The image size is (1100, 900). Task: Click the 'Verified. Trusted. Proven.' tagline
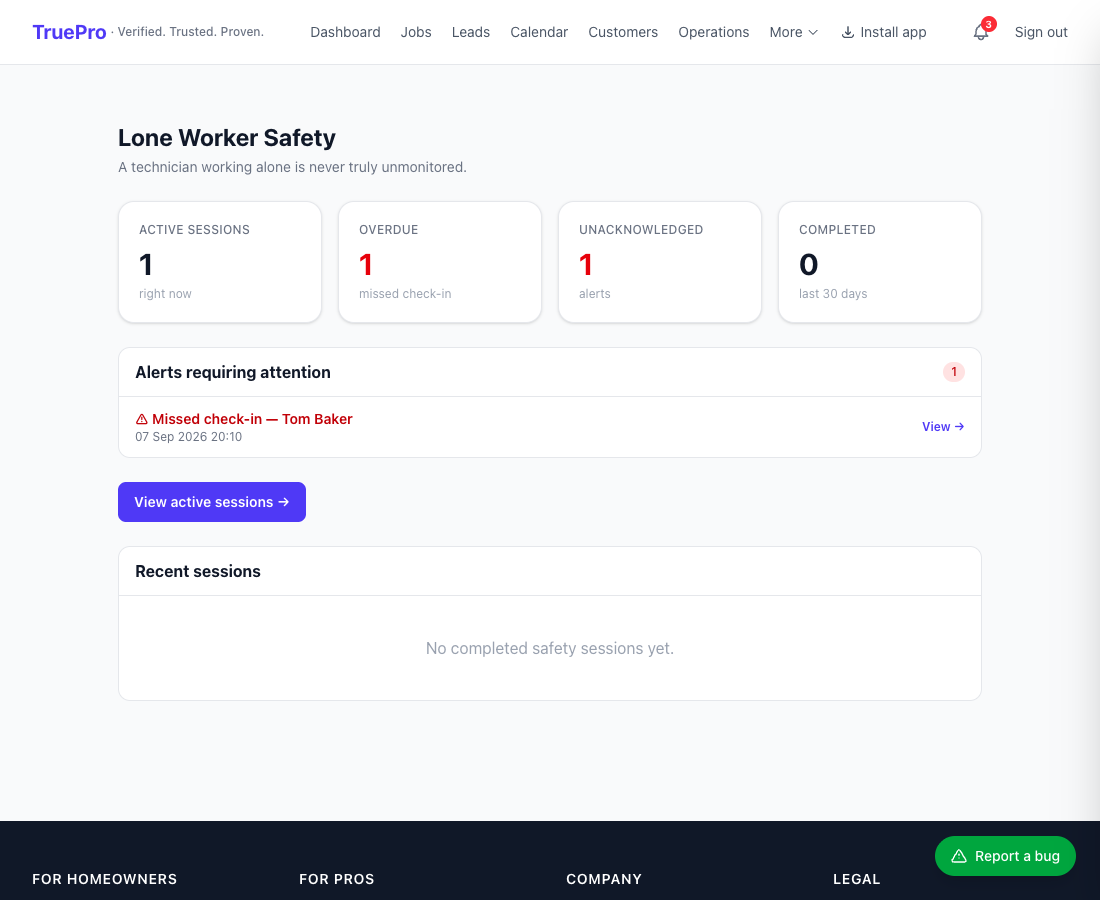pyautogui.click(x=191, y=32)
